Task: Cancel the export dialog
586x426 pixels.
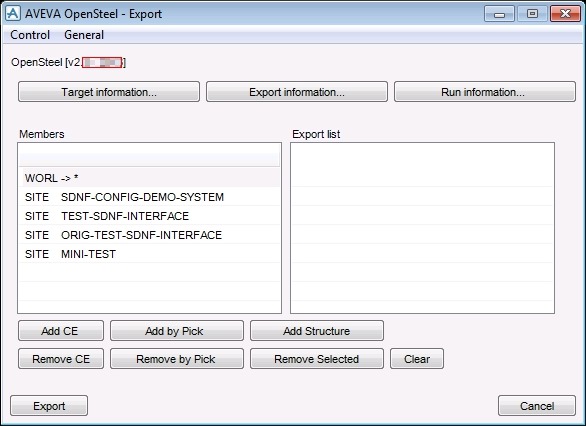Action: pyautogui.click(x=537, y=406)
